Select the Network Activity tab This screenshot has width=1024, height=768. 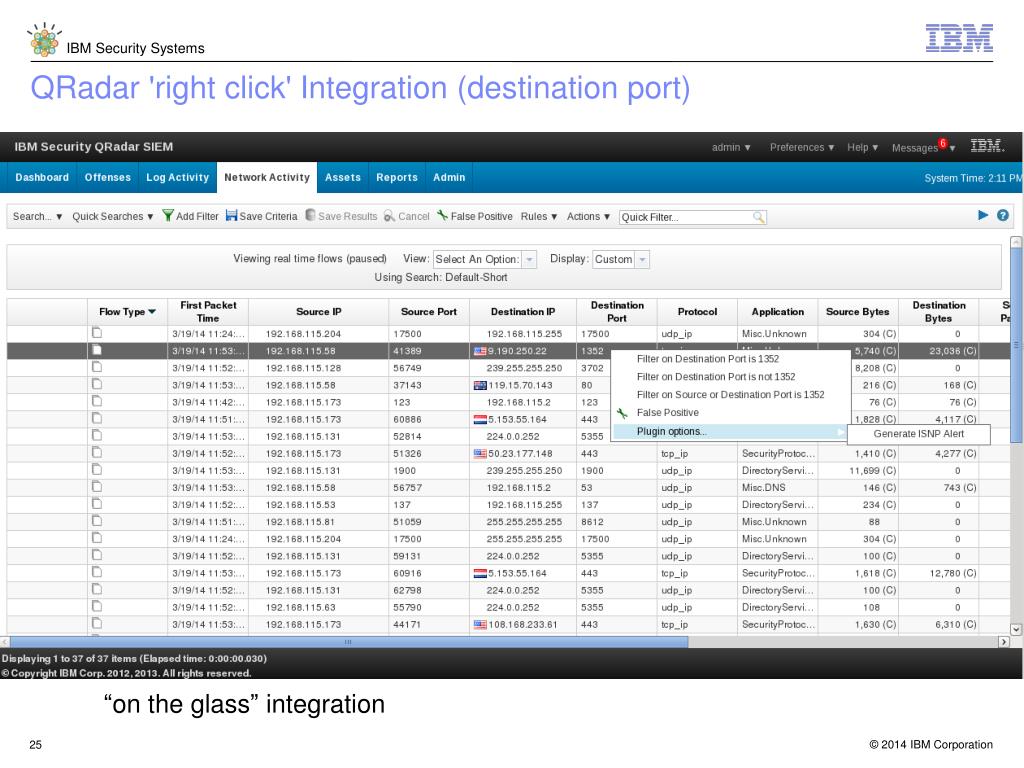pyautogui.click(x=267, y=178)
